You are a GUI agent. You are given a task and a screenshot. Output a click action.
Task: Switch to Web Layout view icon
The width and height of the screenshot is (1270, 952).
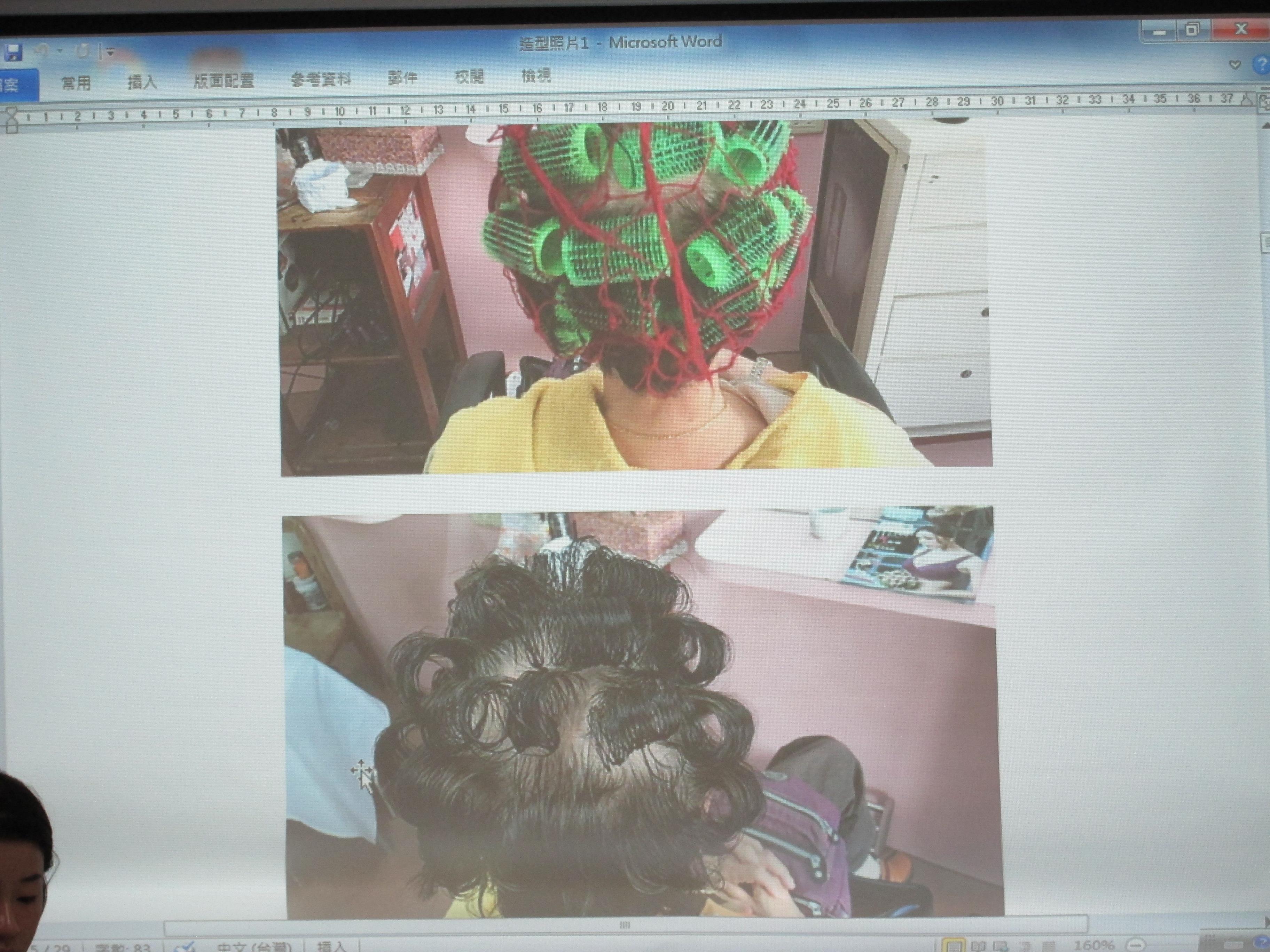click(x=1001, y=946)
